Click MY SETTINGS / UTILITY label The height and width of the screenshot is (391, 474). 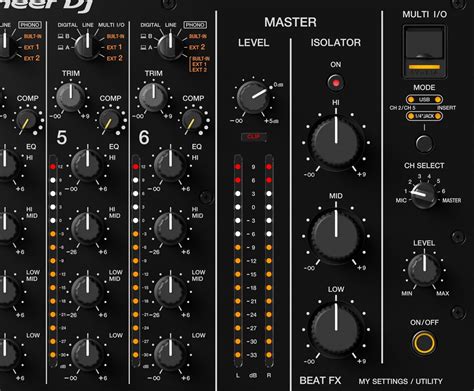coord(400,381)
